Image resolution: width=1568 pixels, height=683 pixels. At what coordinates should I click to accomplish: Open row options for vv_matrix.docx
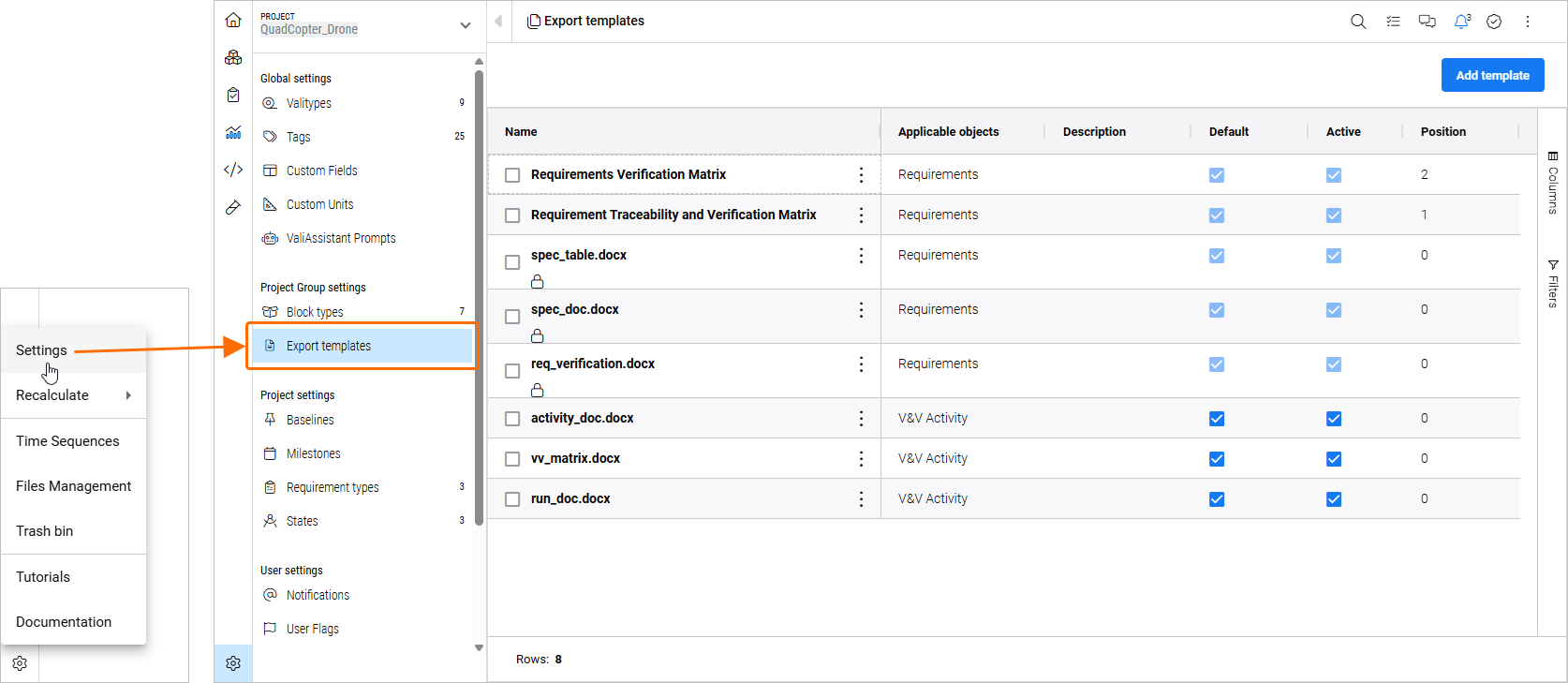tap(861, 459)
